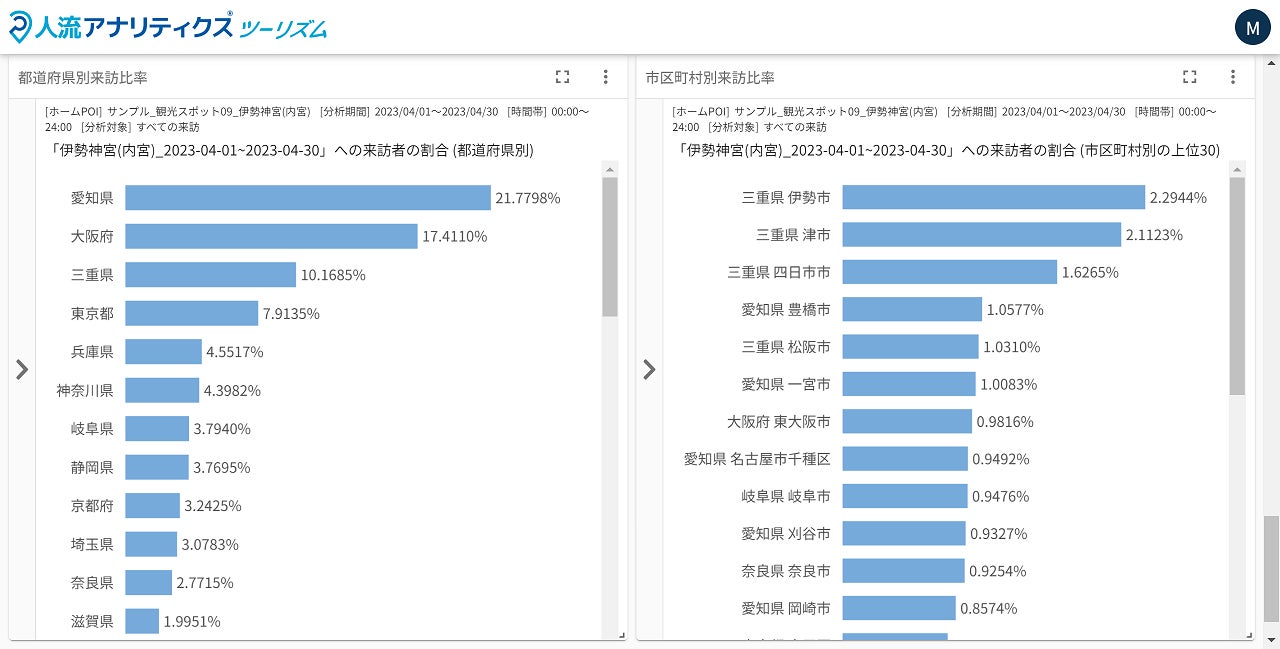Expand the left panel side chevron
Image resolution: width=1280 pixels, height=649 pixels.
click(22, 370)
